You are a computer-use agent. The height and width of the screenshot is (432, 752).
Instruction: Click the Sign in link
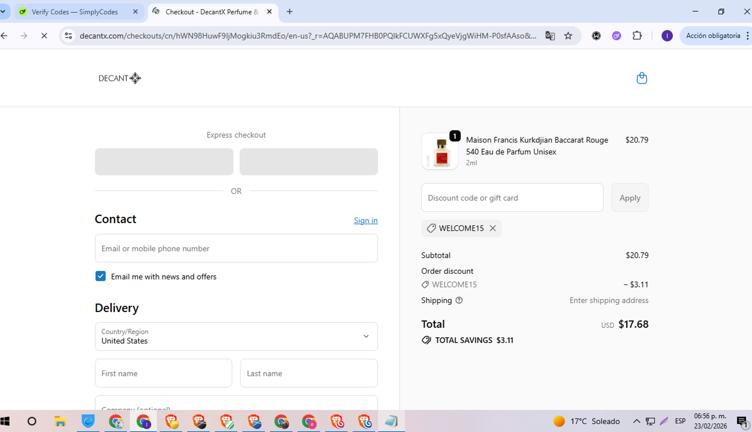365,221
